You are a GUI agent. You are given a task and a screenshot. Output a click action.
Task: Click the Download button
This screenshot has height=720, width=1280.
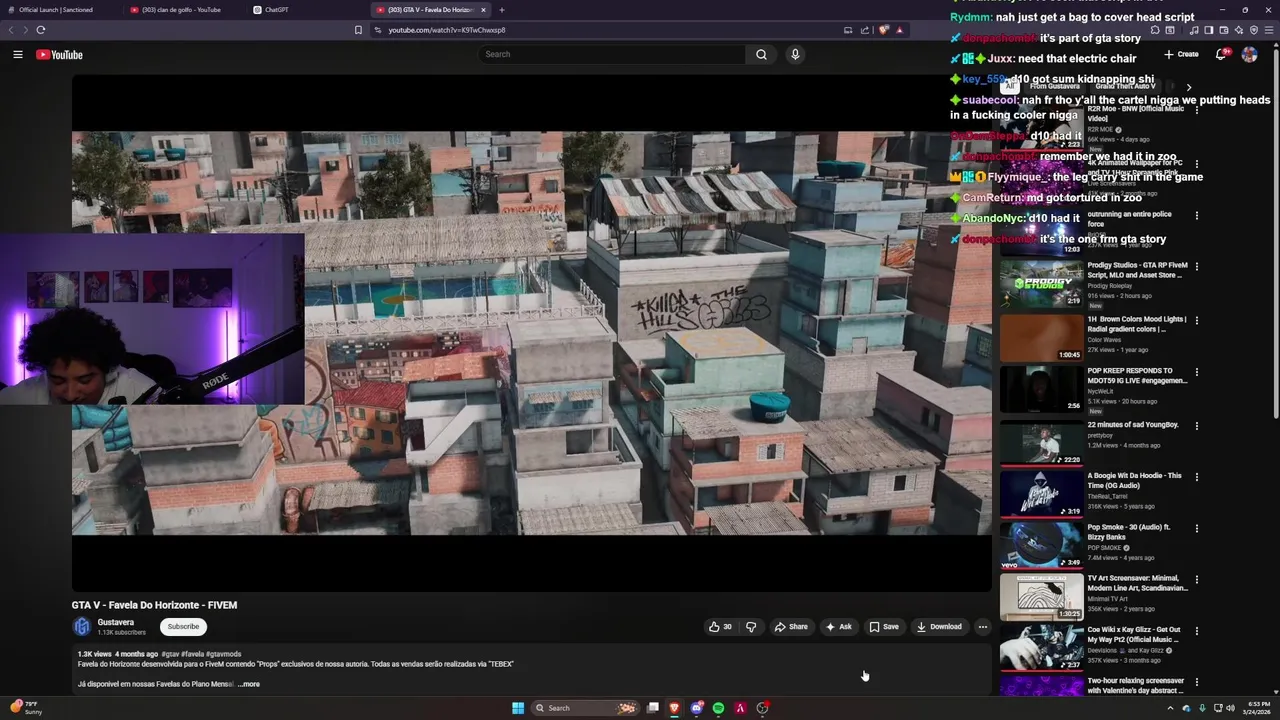tap(939, 627)
